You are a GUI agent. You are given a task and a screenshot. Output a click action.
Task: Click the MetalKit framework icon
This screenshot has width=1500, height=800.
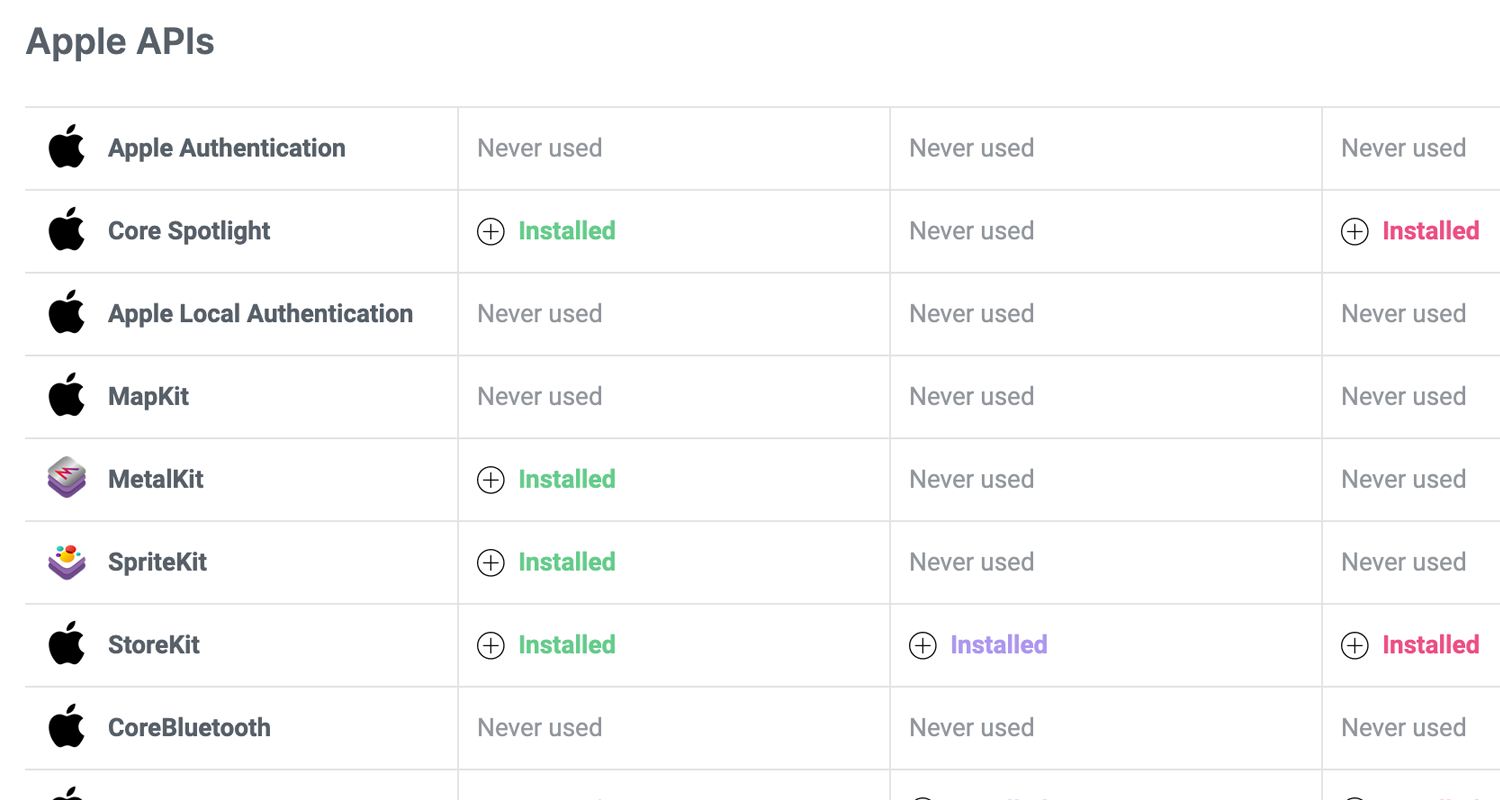[67, 479]
